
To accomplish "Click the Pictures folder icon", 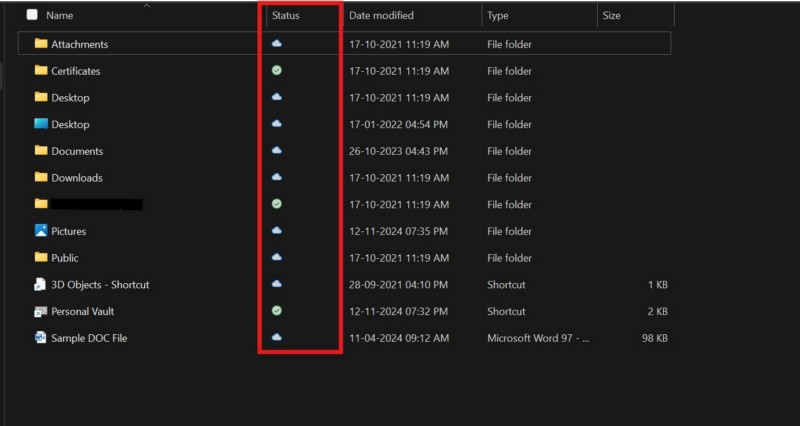I will [x=41, y=231].
